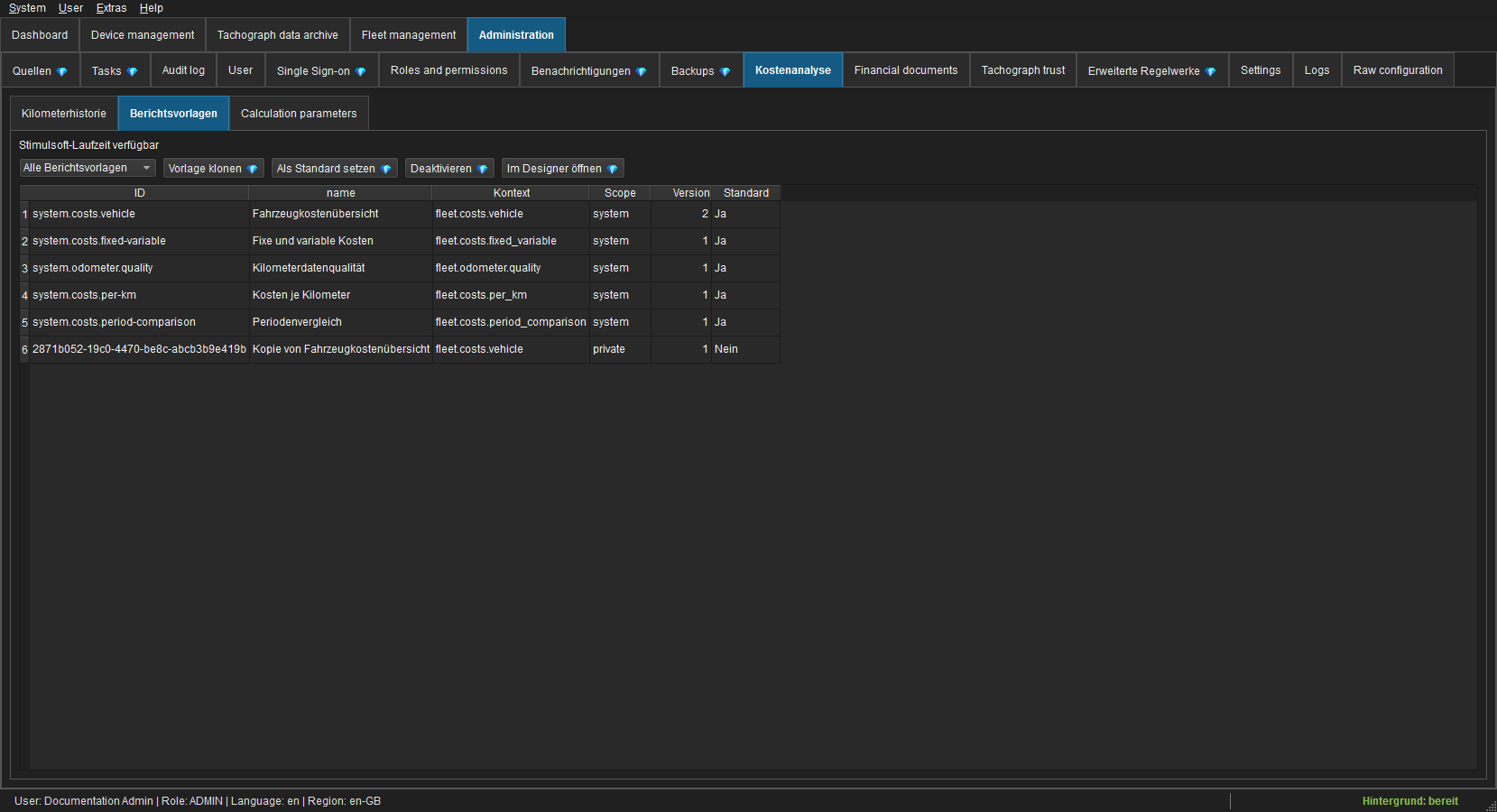Click the diamond icon on Quellen tab

[x=62, y=71]
